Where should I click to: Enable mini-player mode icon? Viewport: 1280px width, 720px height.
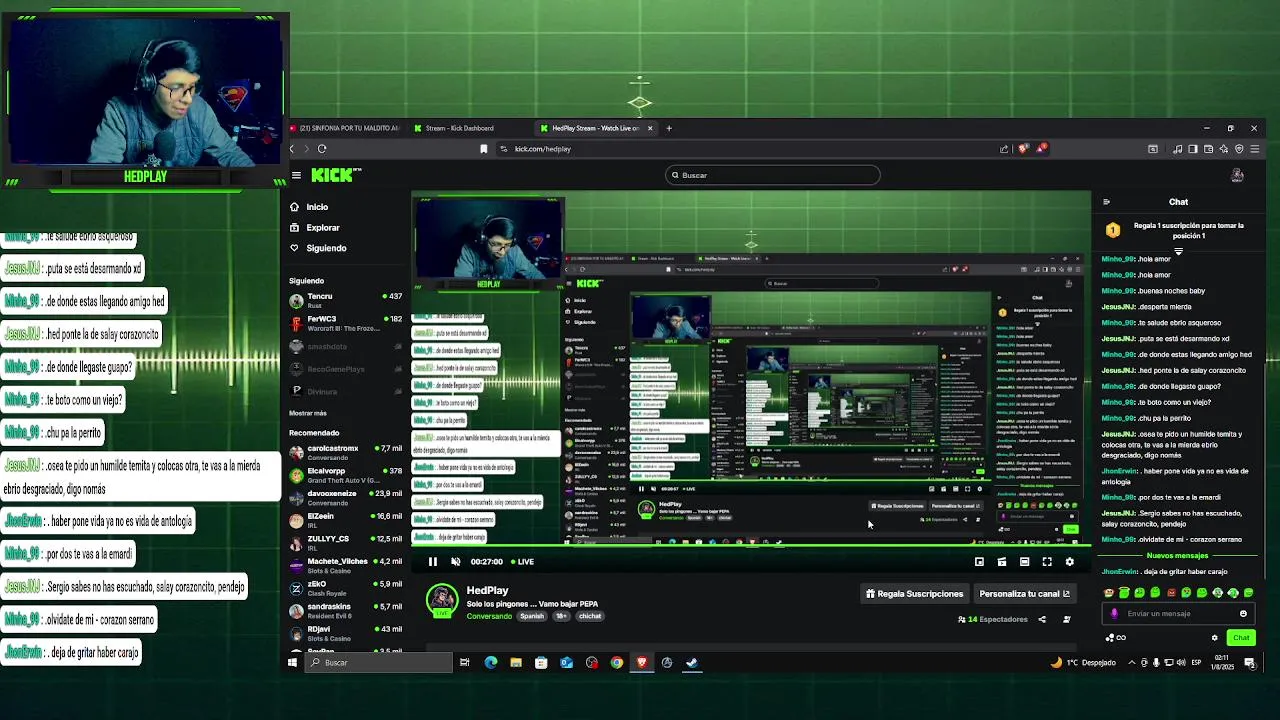click(979, 562)
